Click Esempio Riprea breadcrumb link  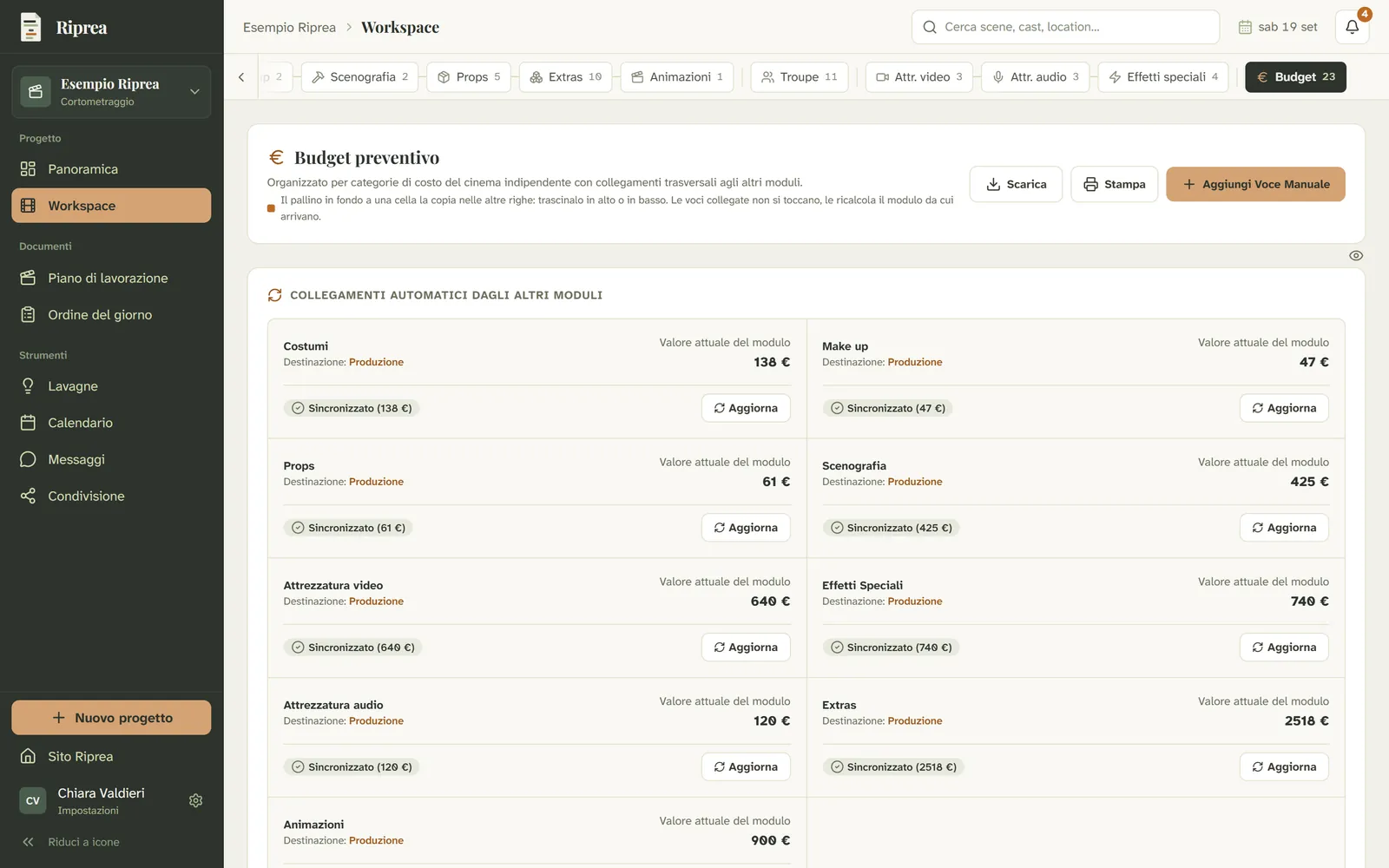289,27
